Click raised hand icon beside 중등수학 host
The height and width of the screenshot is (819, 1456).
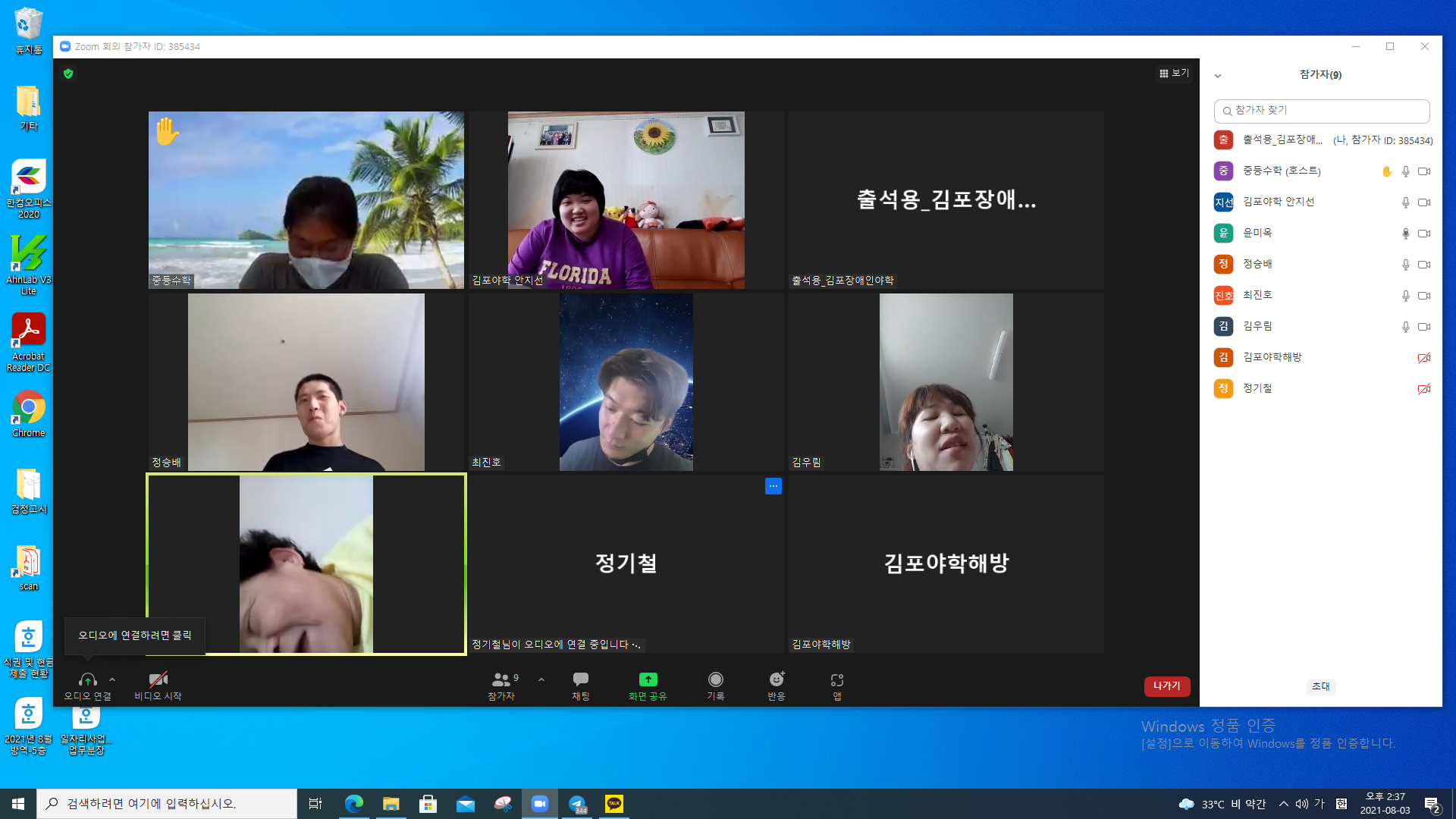pos(1387,171)
